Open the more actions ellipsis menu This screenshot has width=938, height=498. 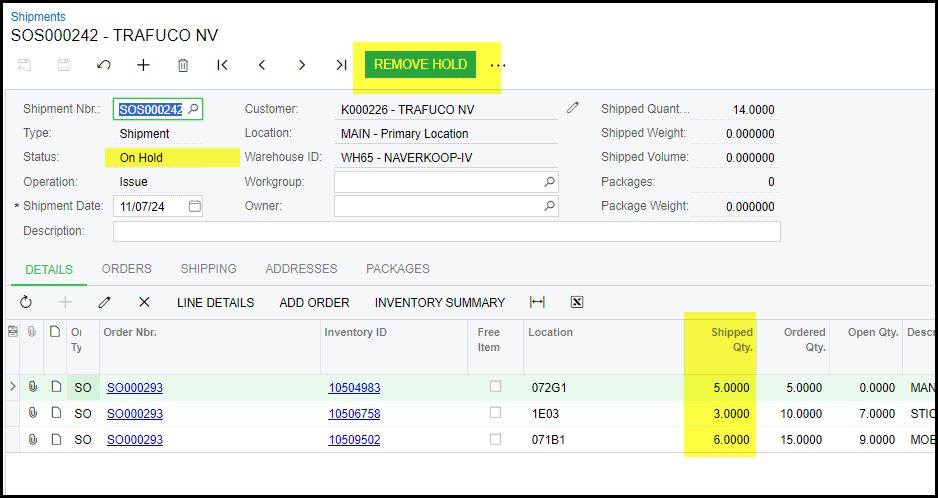pos(498,65)
